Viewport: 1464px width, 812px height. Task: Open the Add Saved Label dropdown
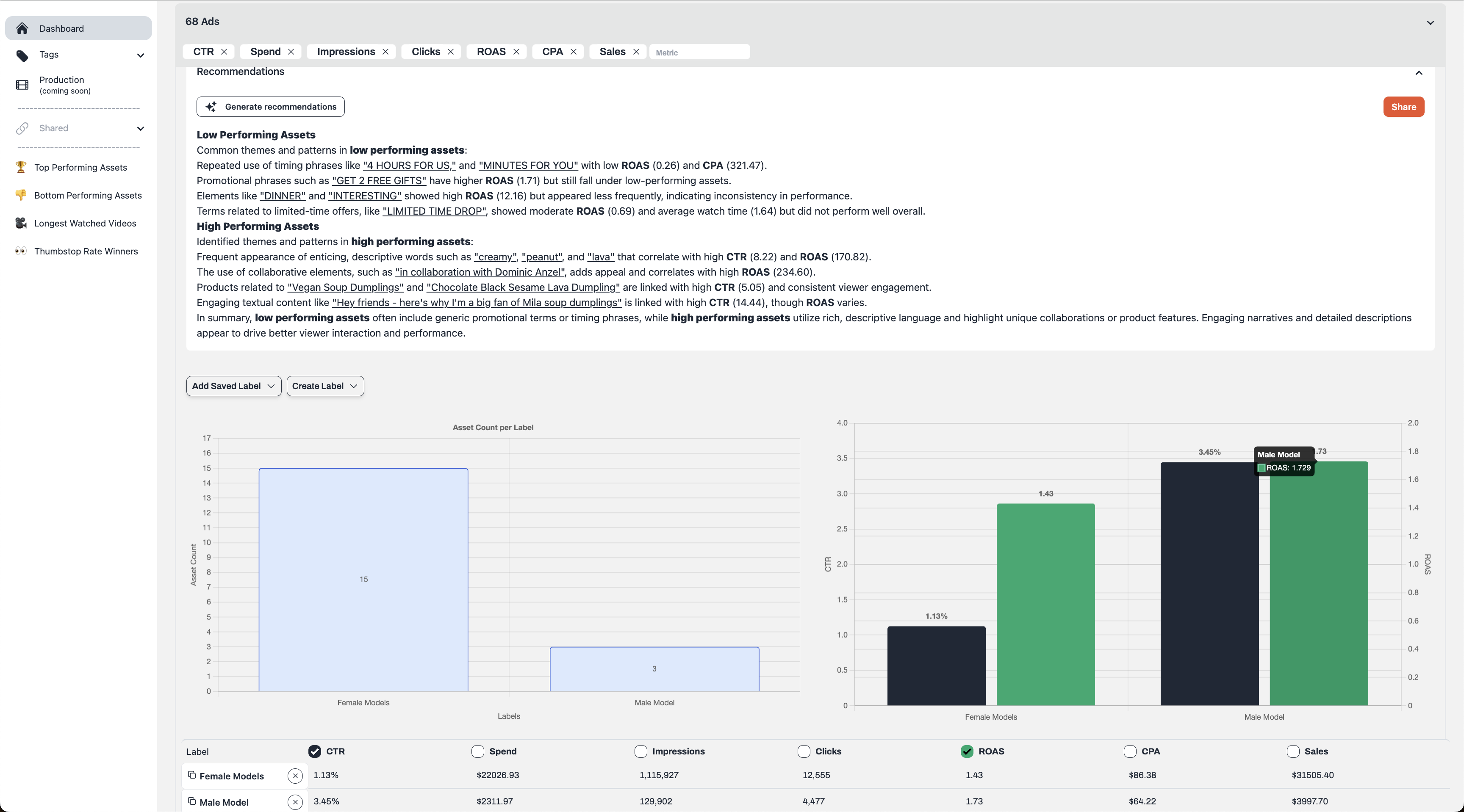(x=233, y=386)
